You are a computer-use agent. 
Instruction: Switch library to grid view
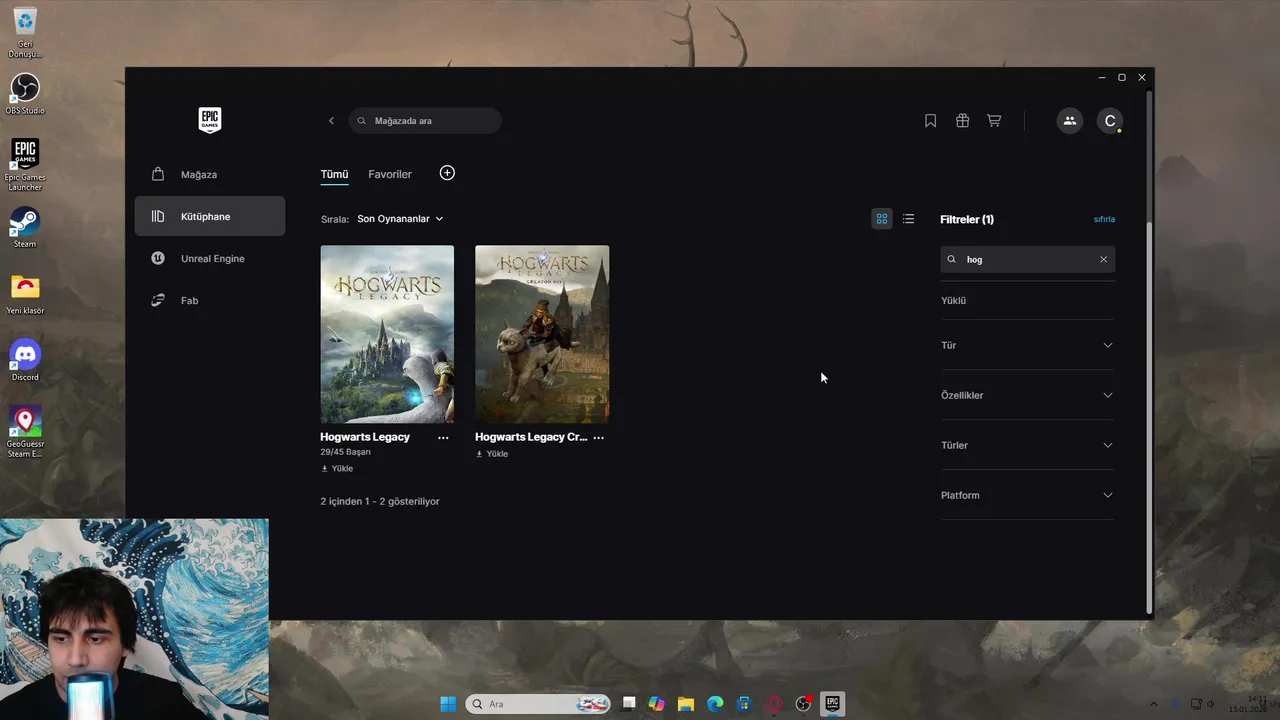coord(882,219)
